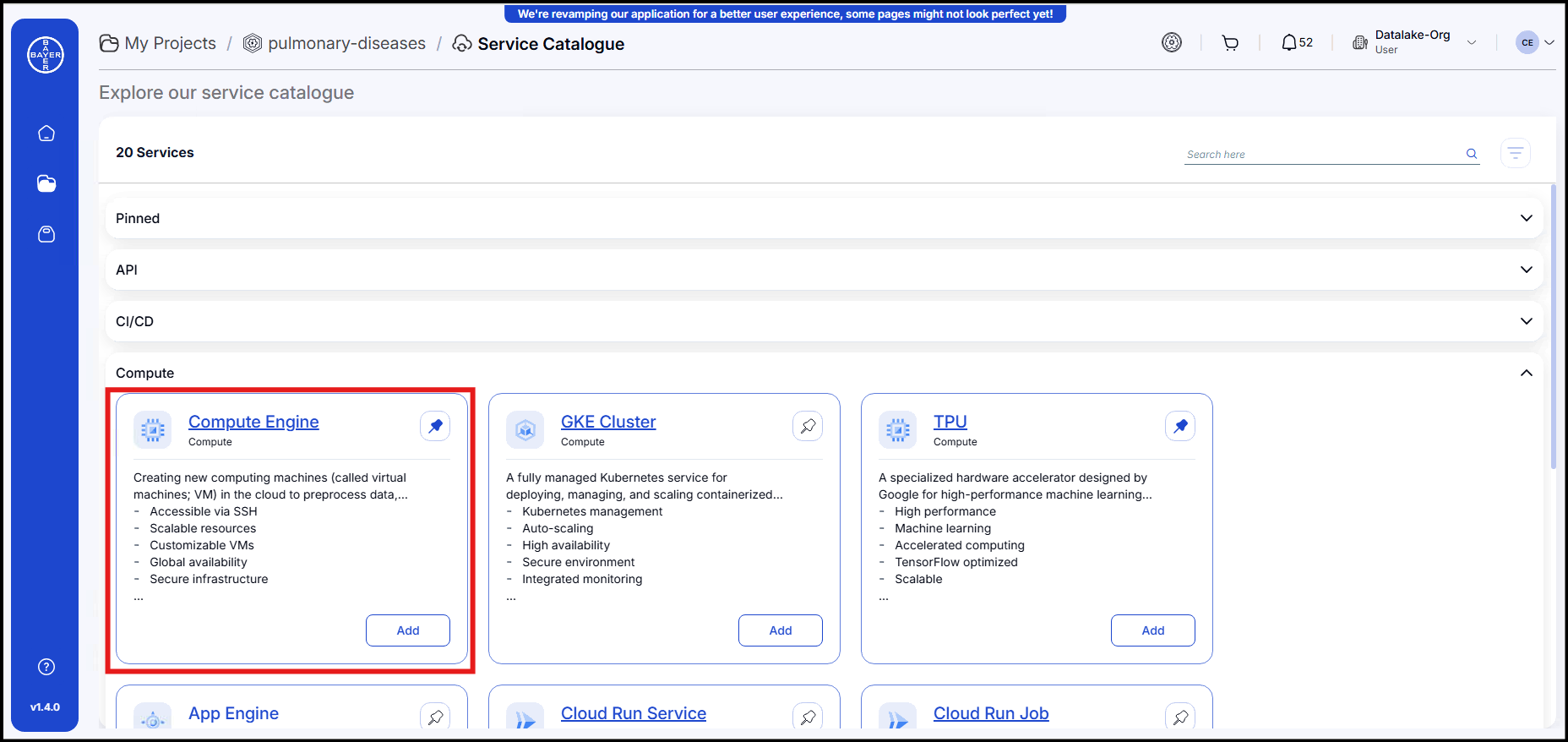Click the GKE Cluster service icon
The width and height of the screenshot is (1568, 742).
(525, 430)
